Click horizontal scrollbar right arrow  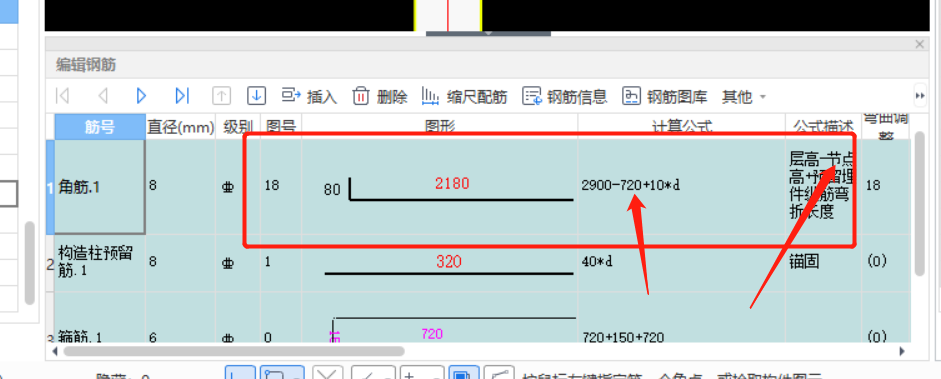coord(901,351)
